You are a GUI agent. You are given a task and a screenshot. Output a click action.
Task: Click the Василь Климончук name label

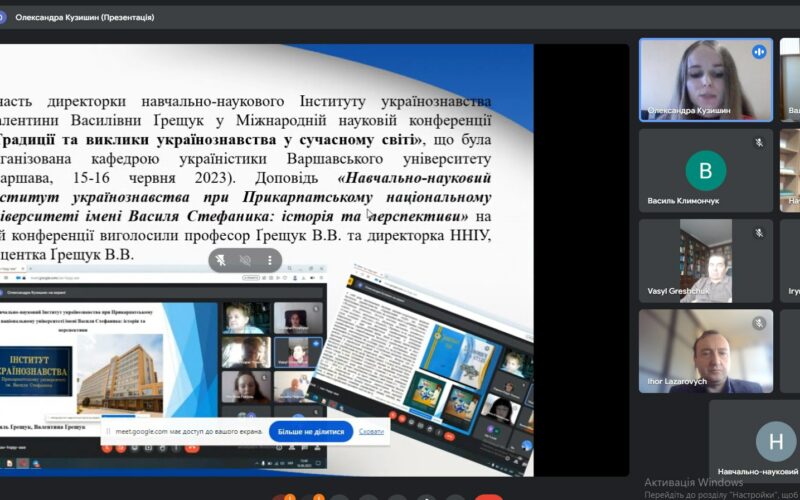tap(685, 201)
